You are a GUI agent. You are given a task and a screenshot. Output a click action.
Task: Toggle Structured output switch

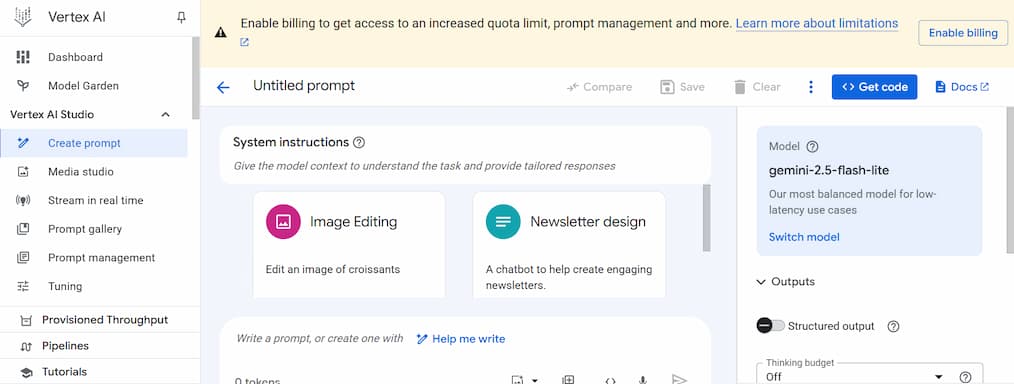[770, 326]
